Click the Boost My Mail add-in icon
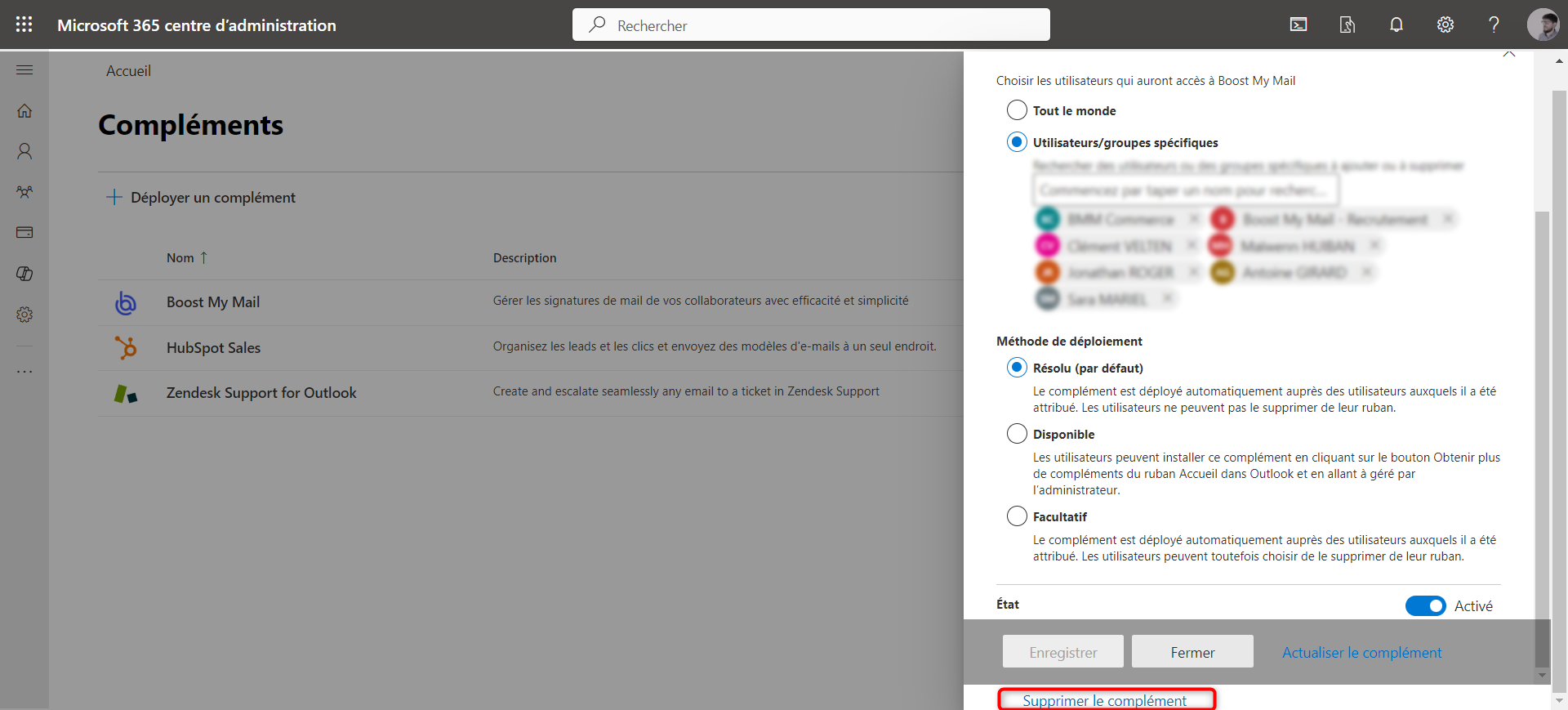 point(125,302)
